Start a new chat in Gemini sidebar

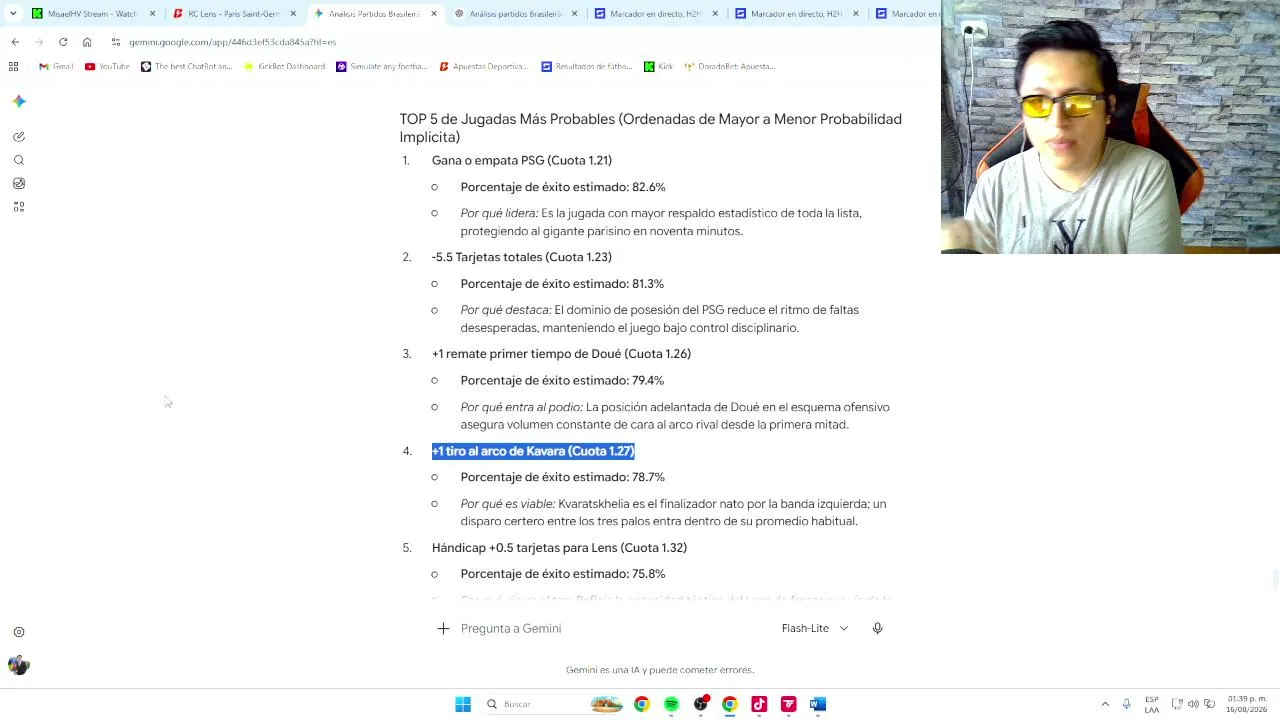19,137
